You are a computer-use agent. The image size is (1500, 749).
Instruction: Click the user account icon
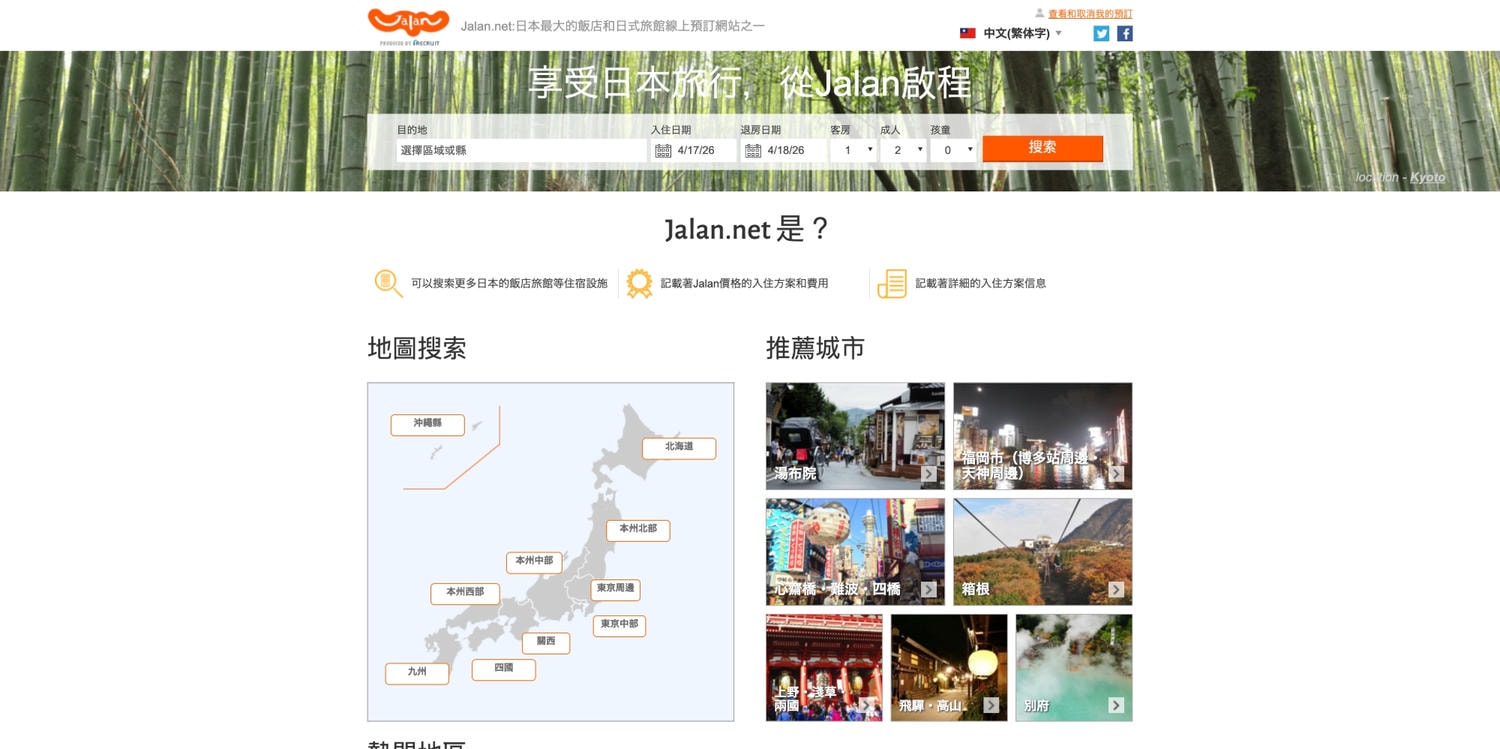1039,14
